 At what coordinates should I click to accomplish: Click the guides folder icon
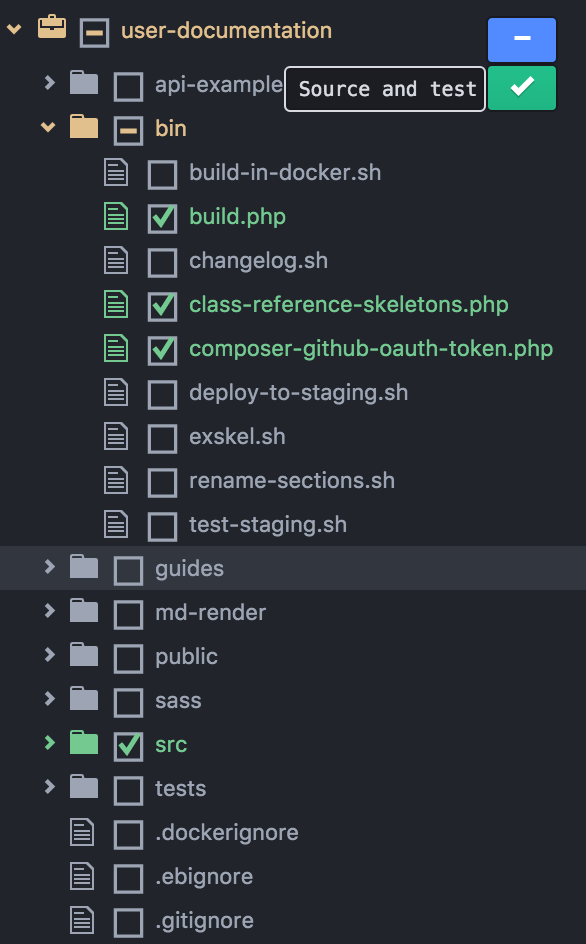84,567
